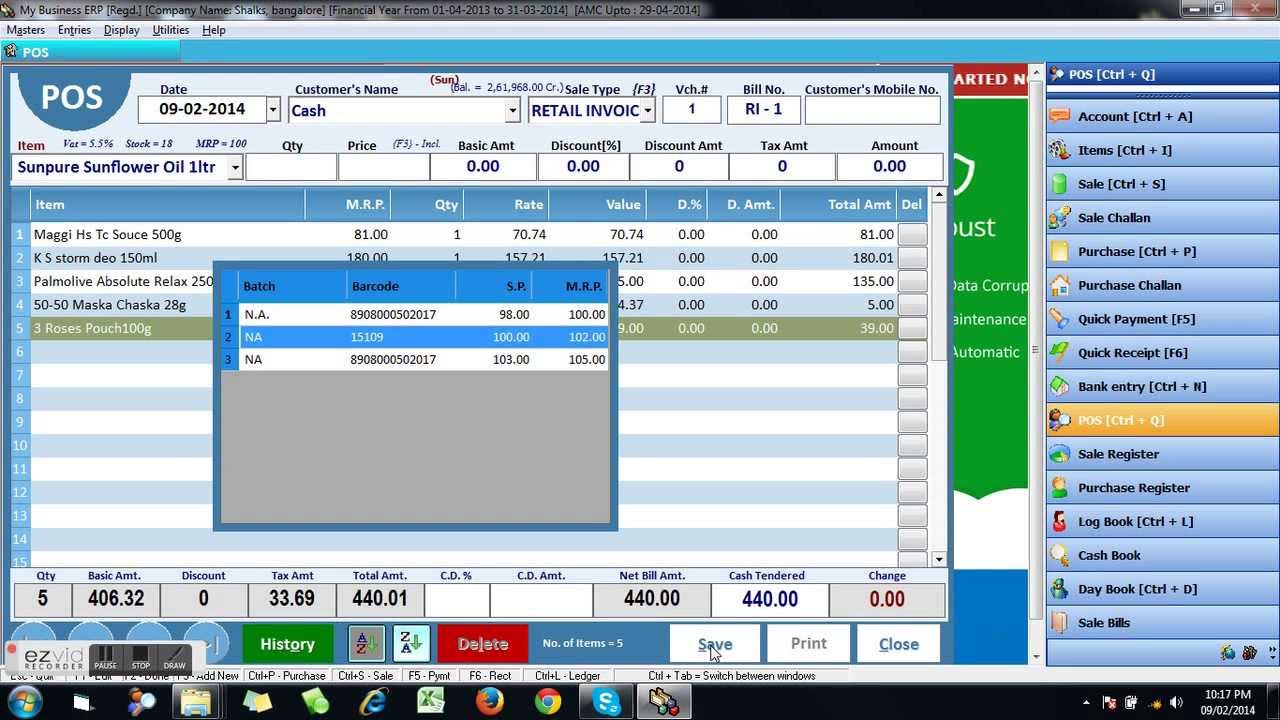Stop the ezvid recording

coord(140,657)
